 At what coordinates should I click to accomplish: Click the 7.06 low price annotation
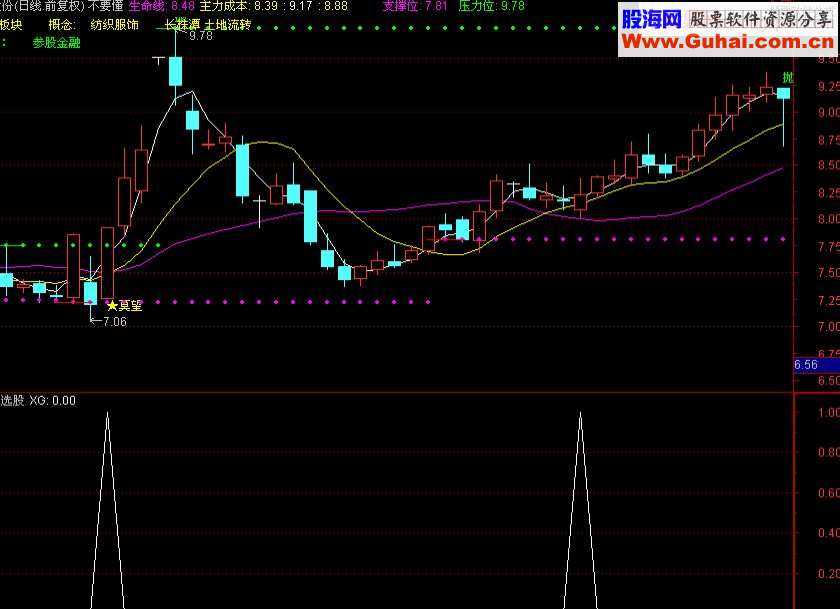click(115, 321)
